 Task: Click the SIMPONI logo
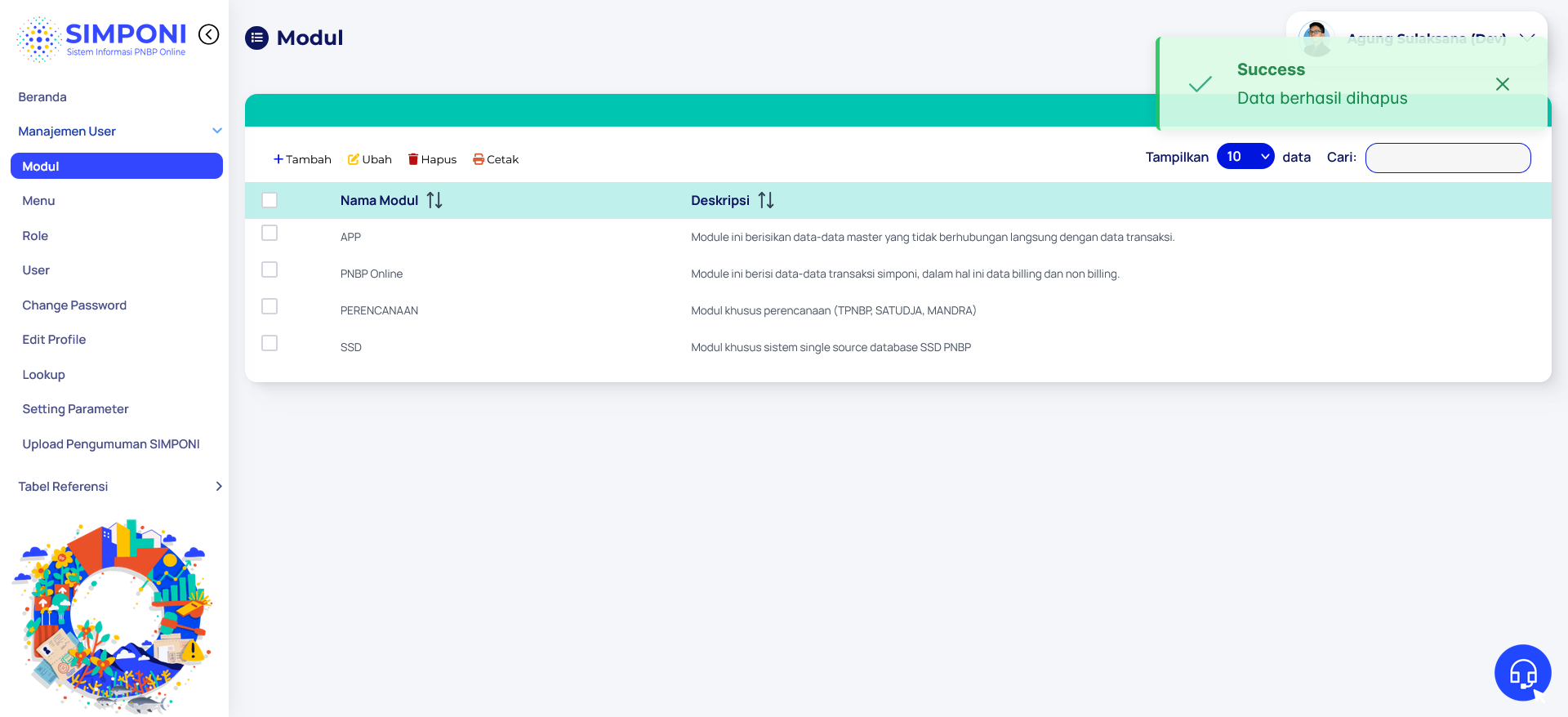(x=101, y=39)
